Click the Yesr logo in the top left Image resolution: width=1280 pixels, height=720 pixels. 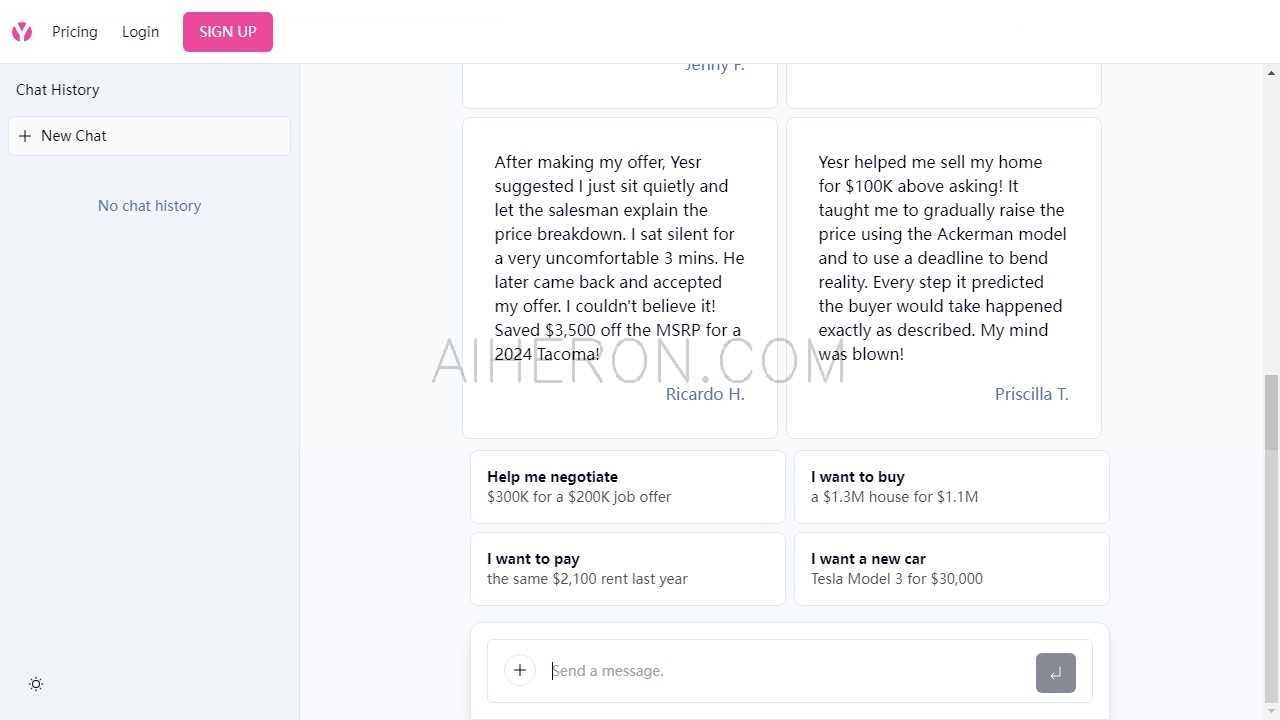point(21,31)
